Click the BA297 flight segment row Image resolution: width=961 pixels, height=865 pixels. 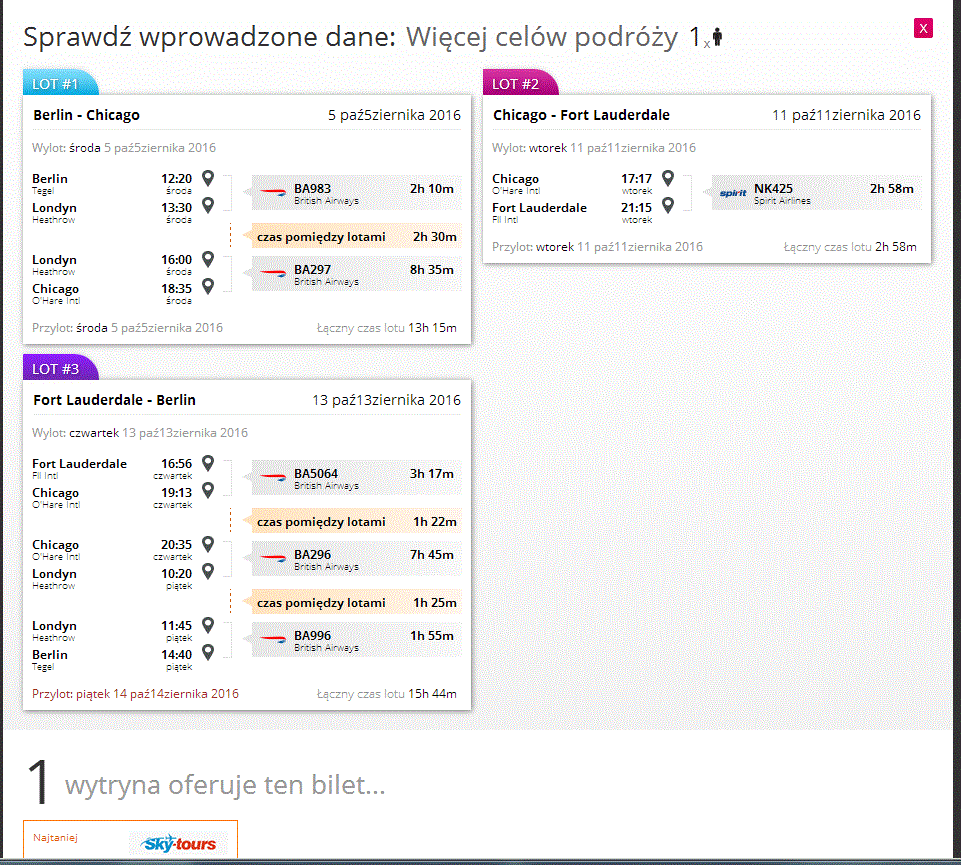tap(356, 274)
